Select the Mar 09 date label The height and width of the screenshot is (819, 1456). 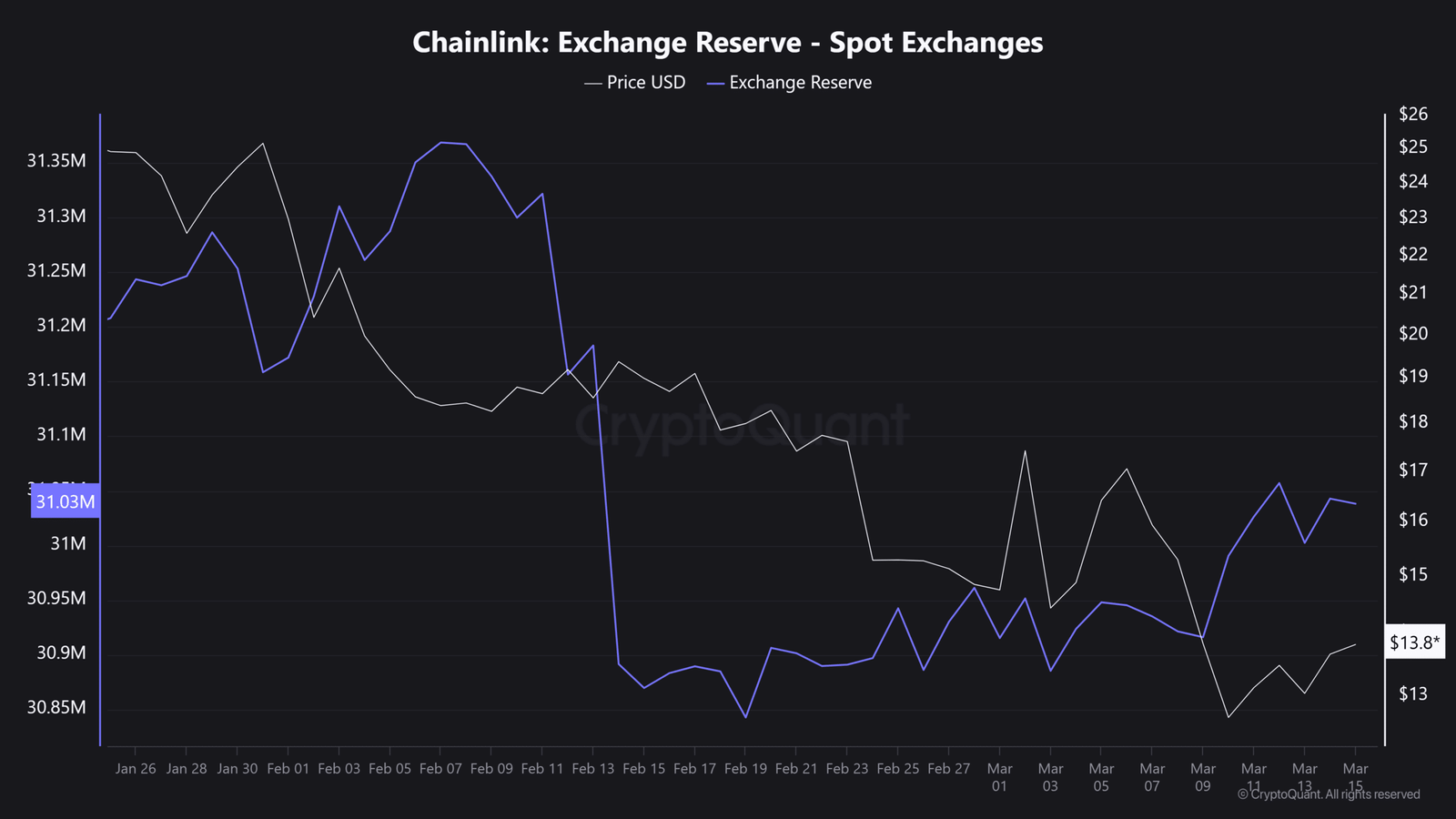pos(1203,777)
